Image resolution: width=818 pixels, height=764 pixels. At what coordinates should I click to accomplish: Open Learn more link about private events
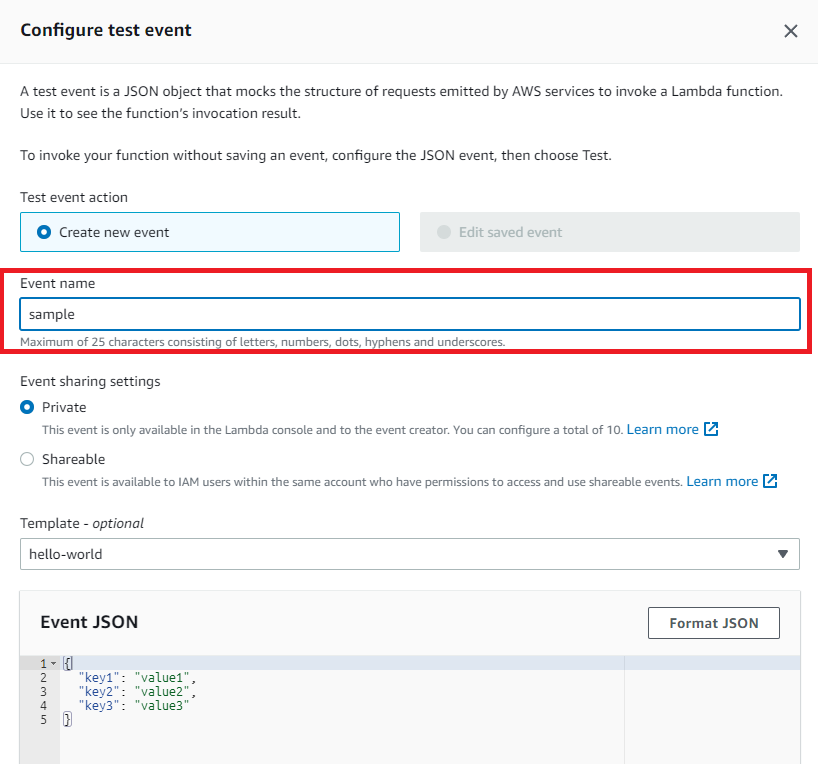661,429
